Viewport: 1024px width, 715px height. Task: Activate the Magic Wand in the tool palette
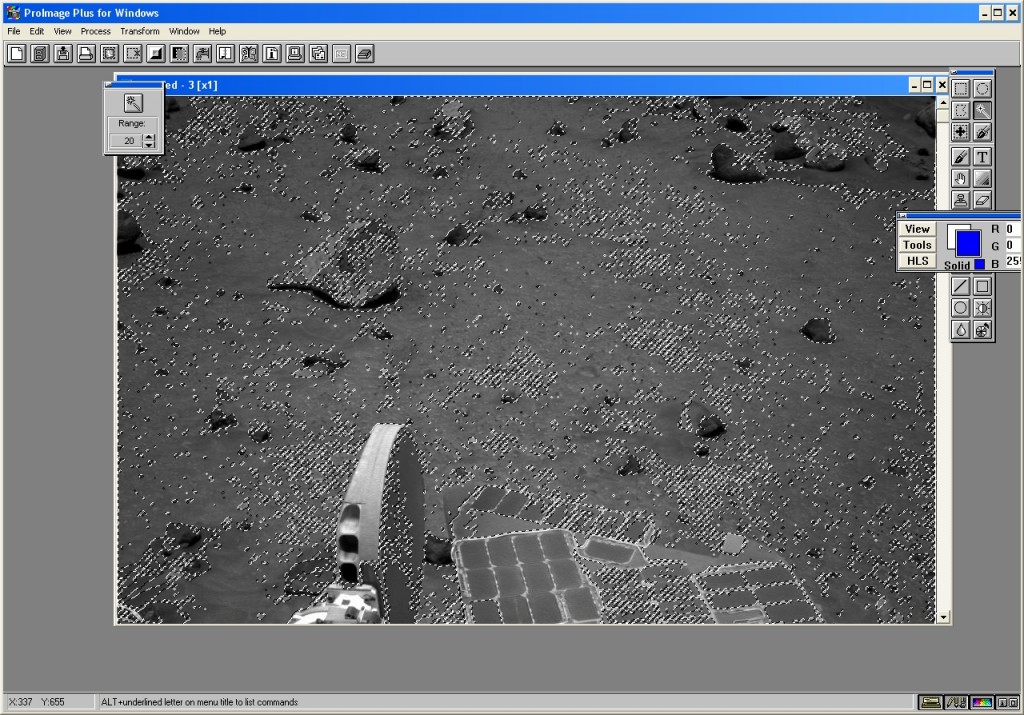click(x=983, y=111)
